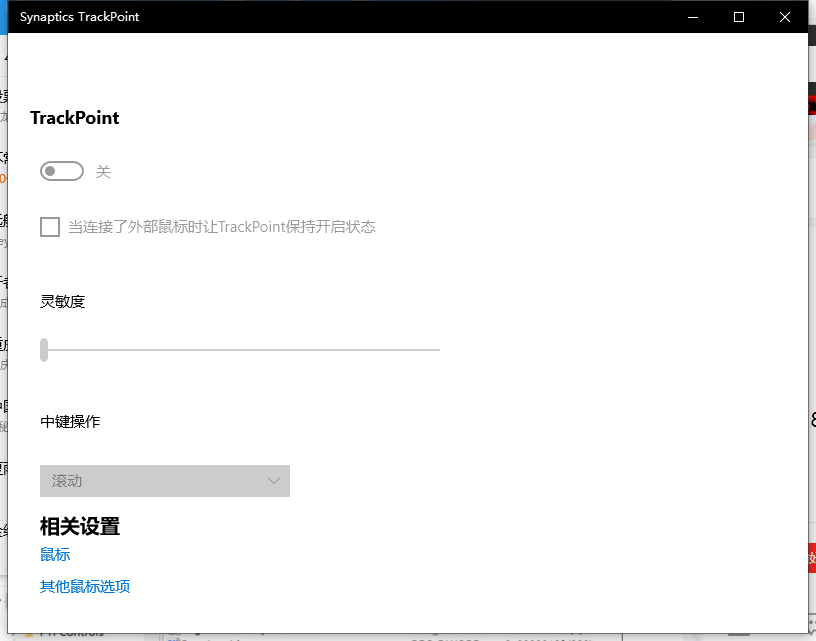Screen dimensions: 816x641
Task: Click the 灵敏度 label text
Action: coord(62,302)
